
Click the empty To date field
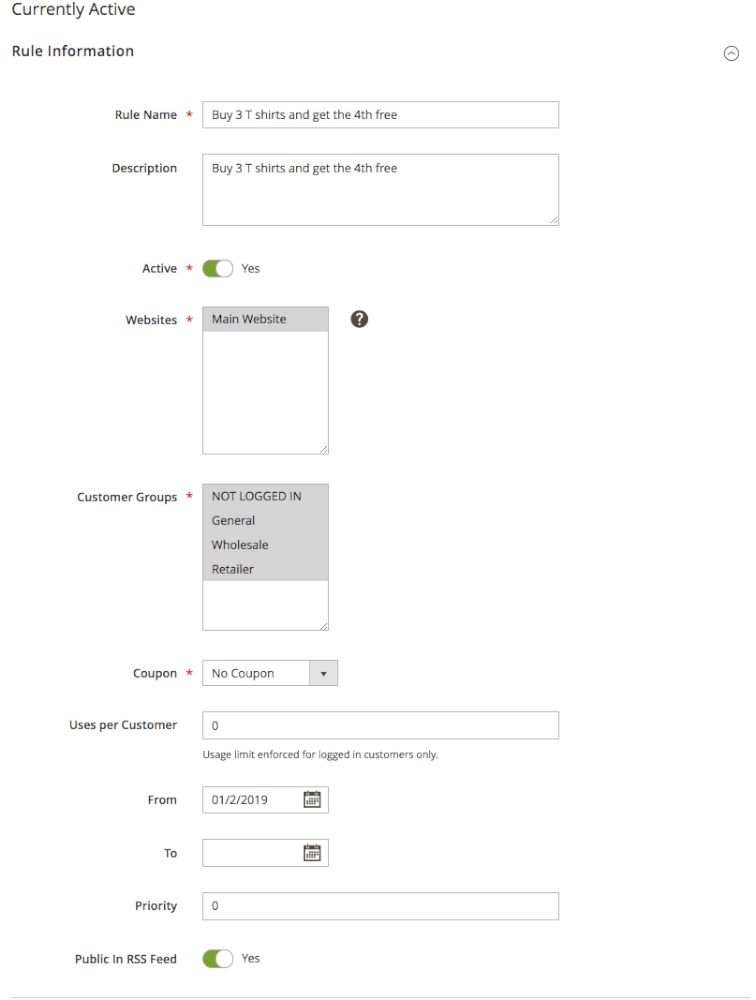tap(252, 853)
